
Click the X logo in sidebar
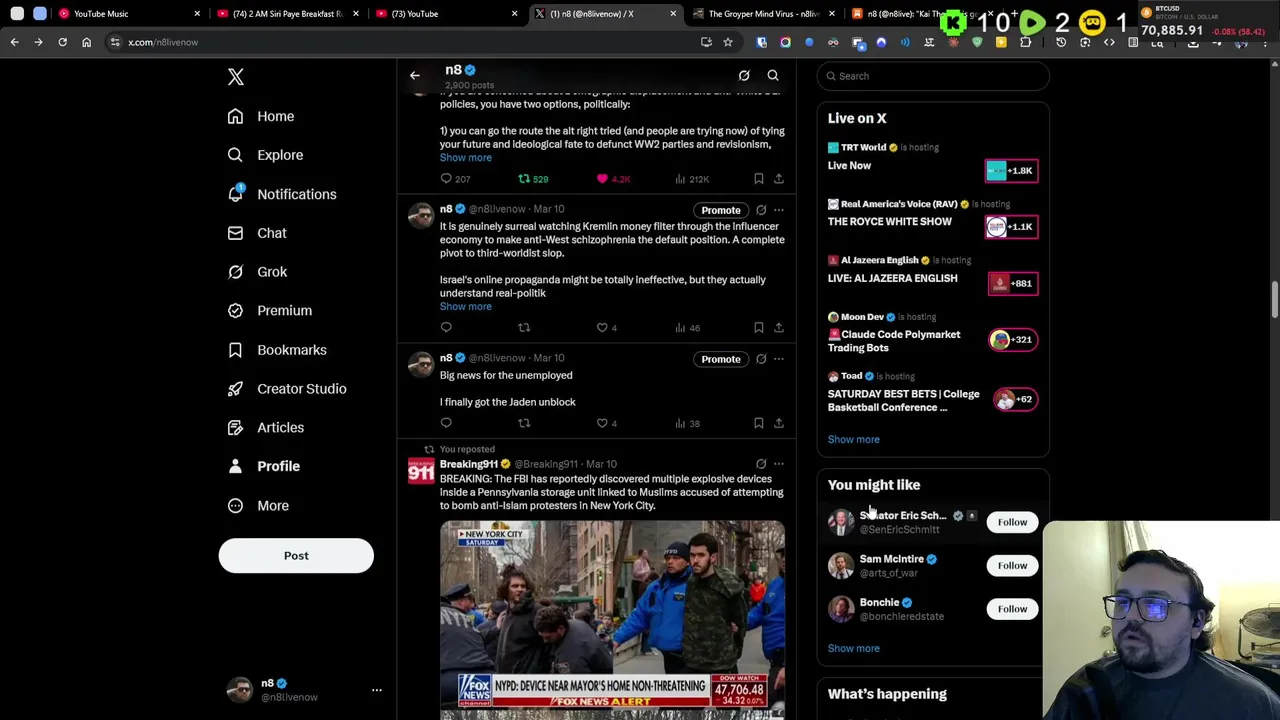tap(236, 77)
